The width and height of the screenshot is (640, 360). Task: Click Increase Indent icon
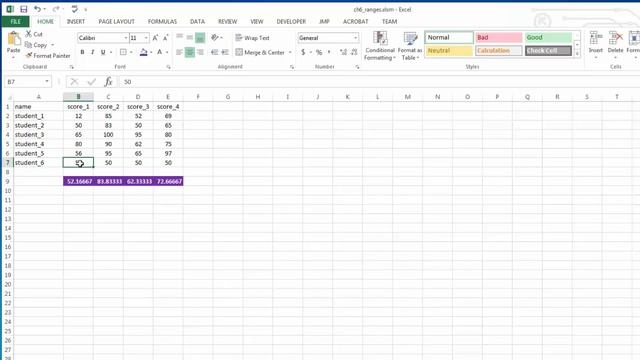pos(225,52)
